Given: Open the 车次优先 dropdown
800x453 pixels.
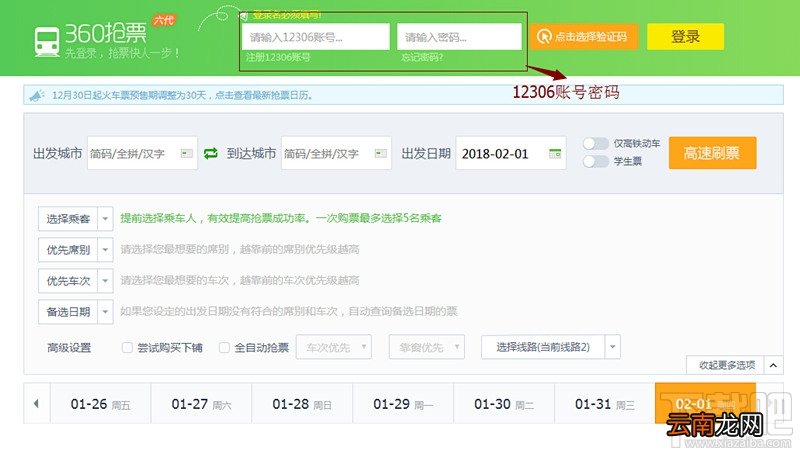Looking at the screenshot, I should [334, 347].
